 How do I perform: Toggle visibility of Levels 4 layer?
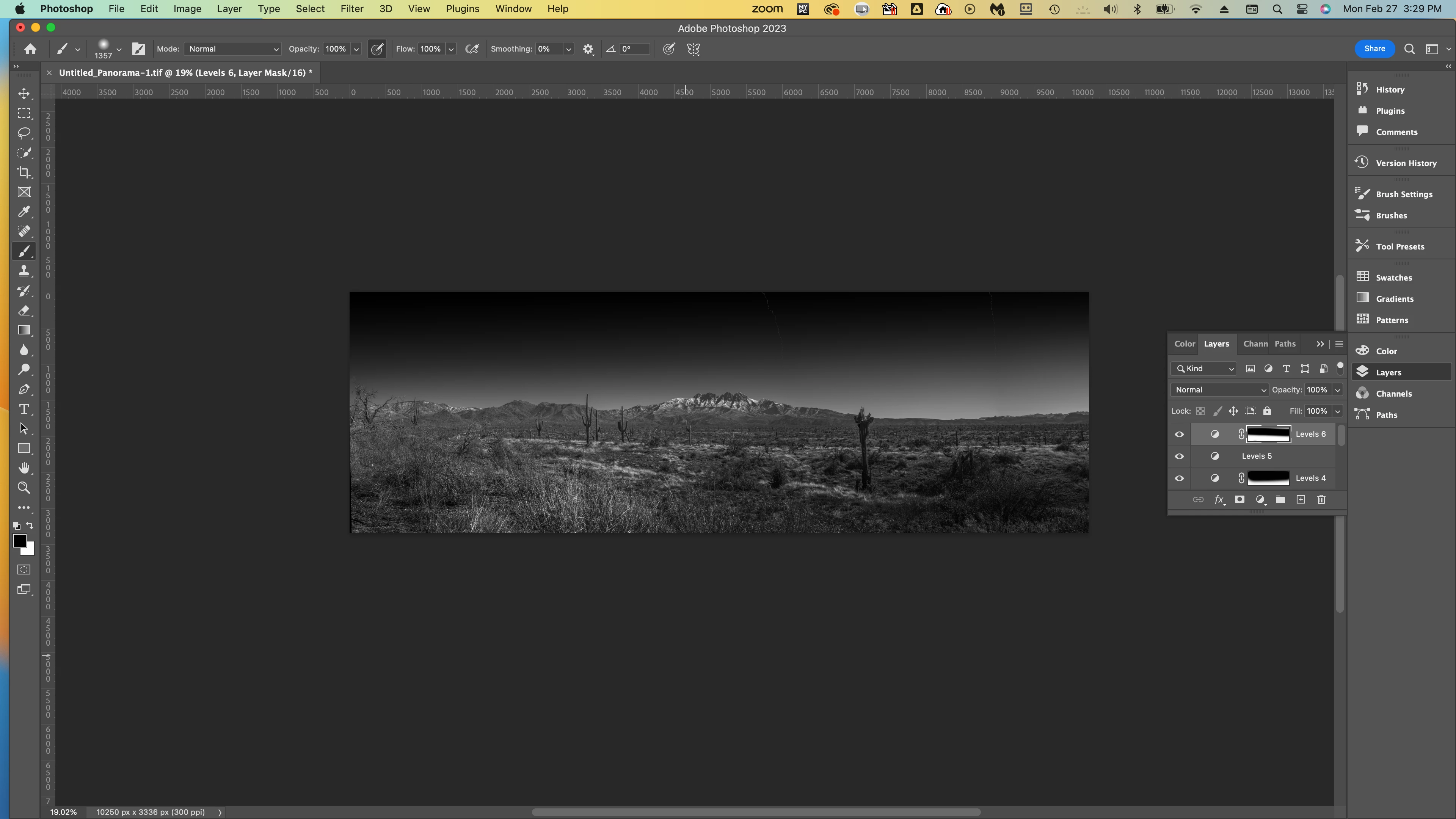1179,478
